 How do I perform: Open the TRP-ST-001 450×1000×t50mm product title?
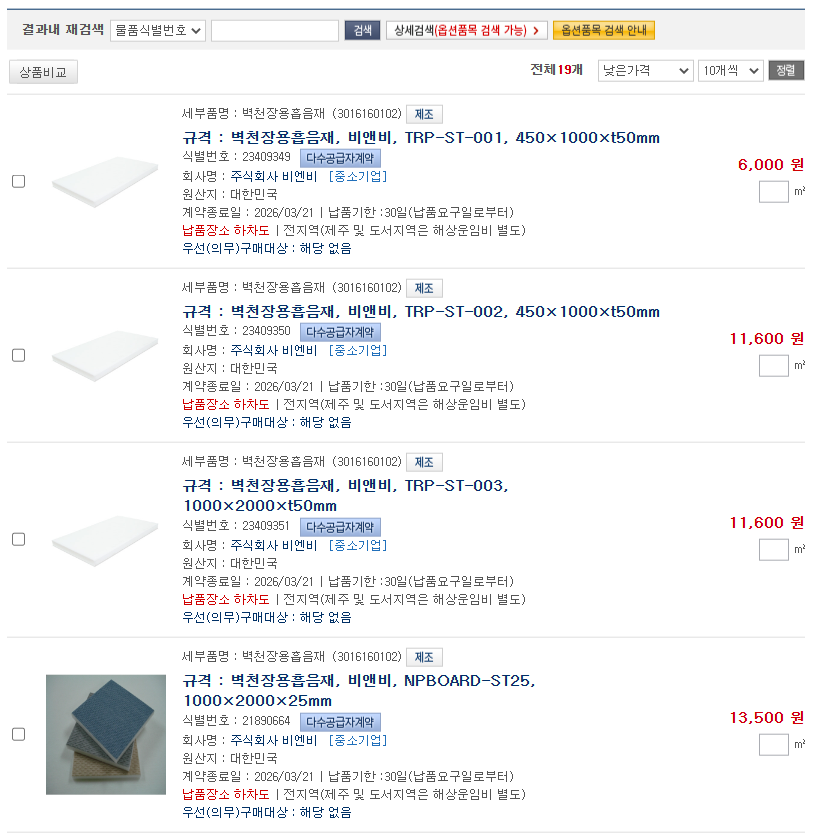click(421, 138)
